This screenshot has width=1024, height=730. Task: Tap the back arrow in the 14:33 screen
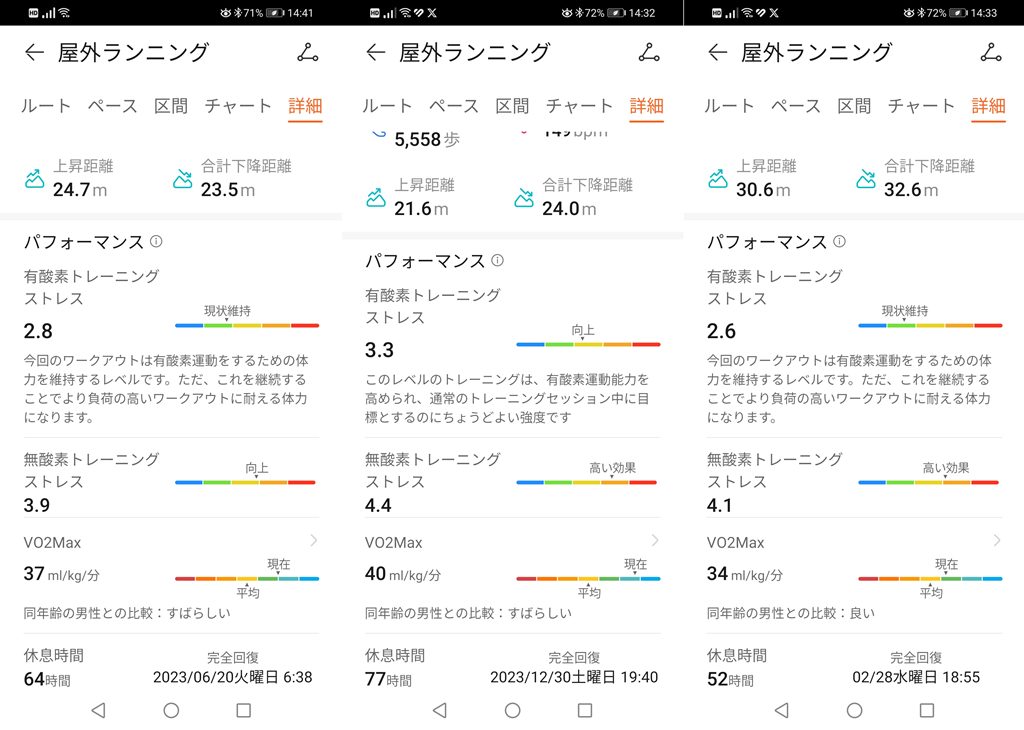[718, 53]
